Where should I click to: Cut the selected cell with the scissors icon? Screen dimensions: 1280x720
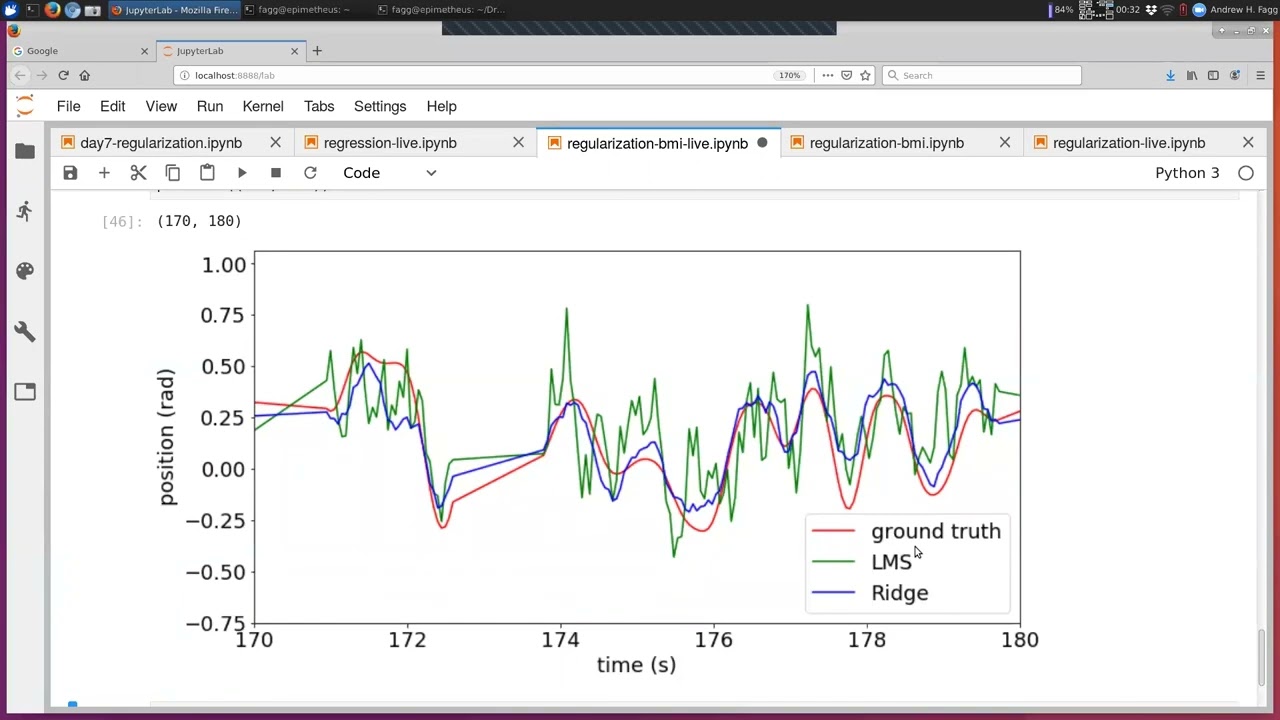(x=138, y=173)
